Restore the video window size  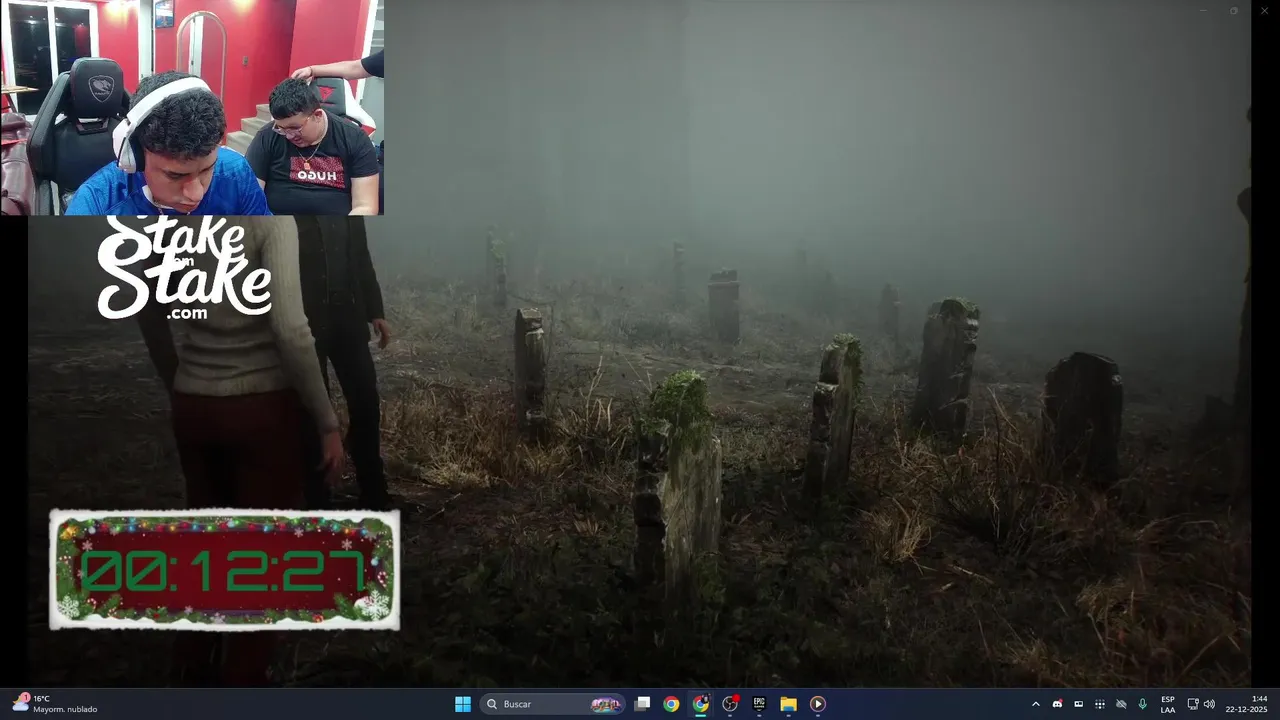pos(1233,10)
